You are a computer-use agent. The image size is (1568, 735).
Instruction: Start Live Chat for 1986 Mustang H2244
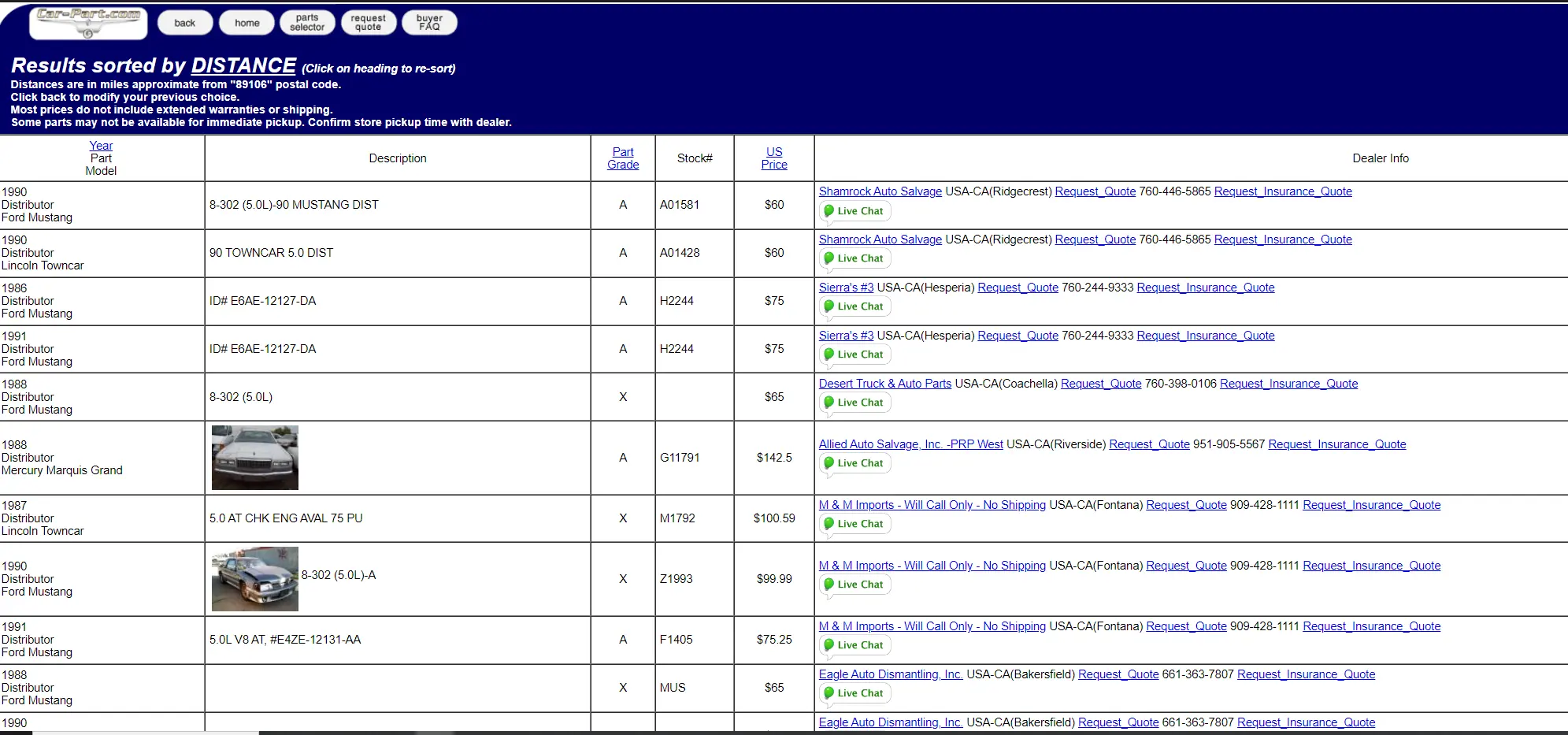854,306
